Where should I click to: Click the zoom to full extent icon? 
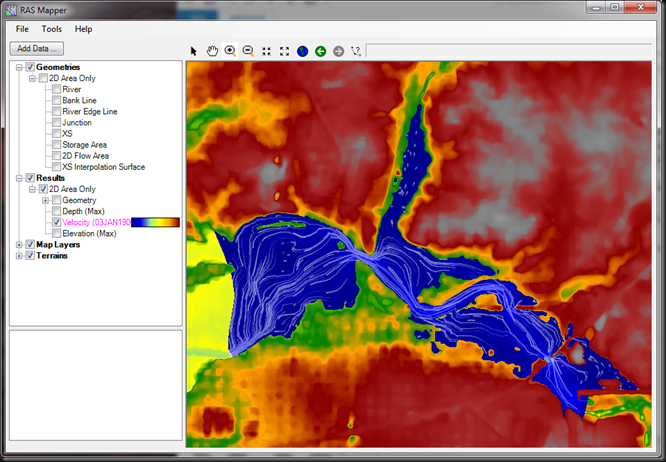pos(284,50)
